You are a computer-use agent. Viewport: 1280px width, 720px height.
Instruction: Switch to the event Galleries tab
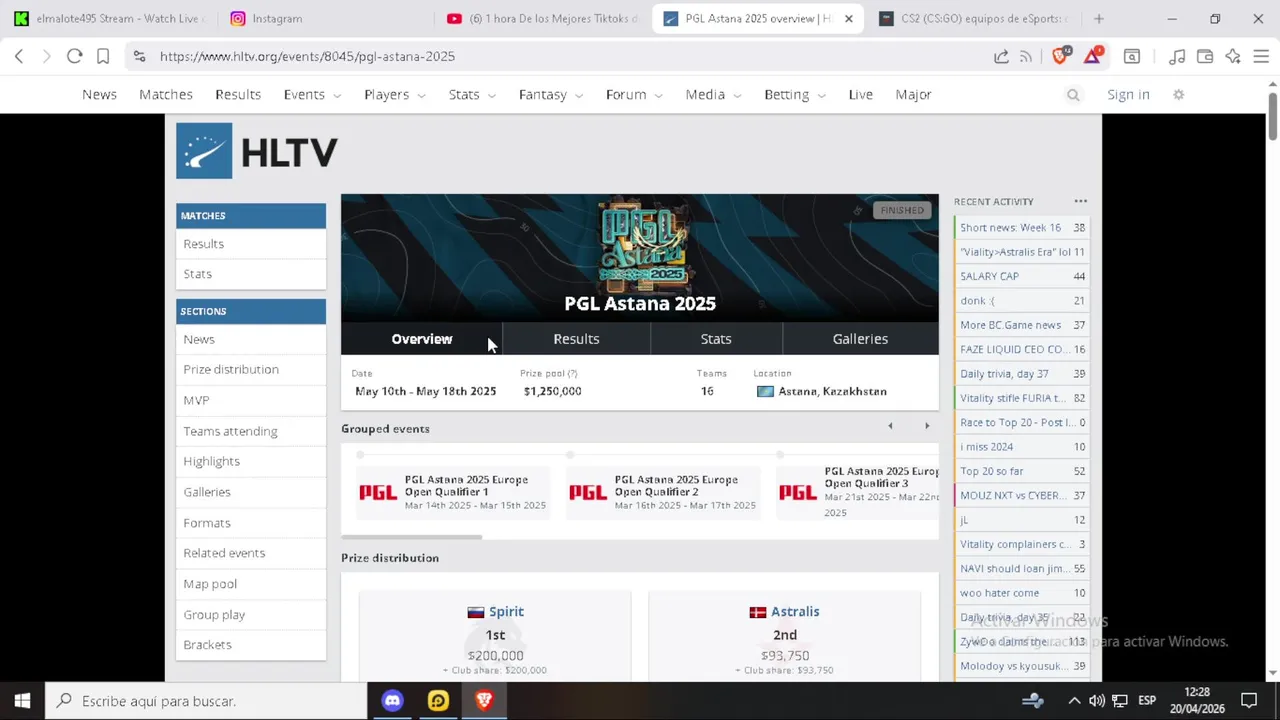point(860,339)
